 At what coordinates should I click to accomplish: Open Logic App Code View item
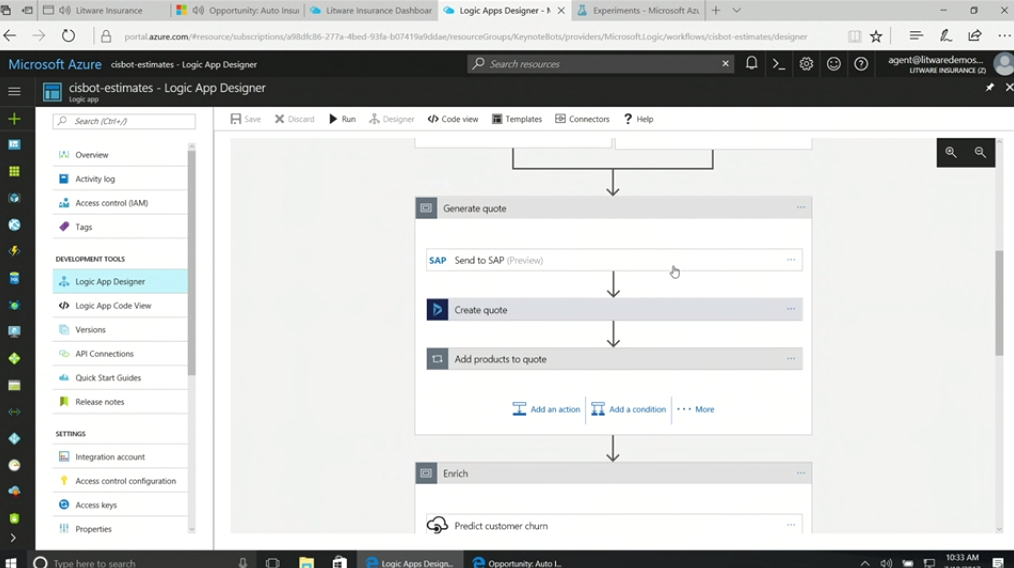[x=120, y=305]
